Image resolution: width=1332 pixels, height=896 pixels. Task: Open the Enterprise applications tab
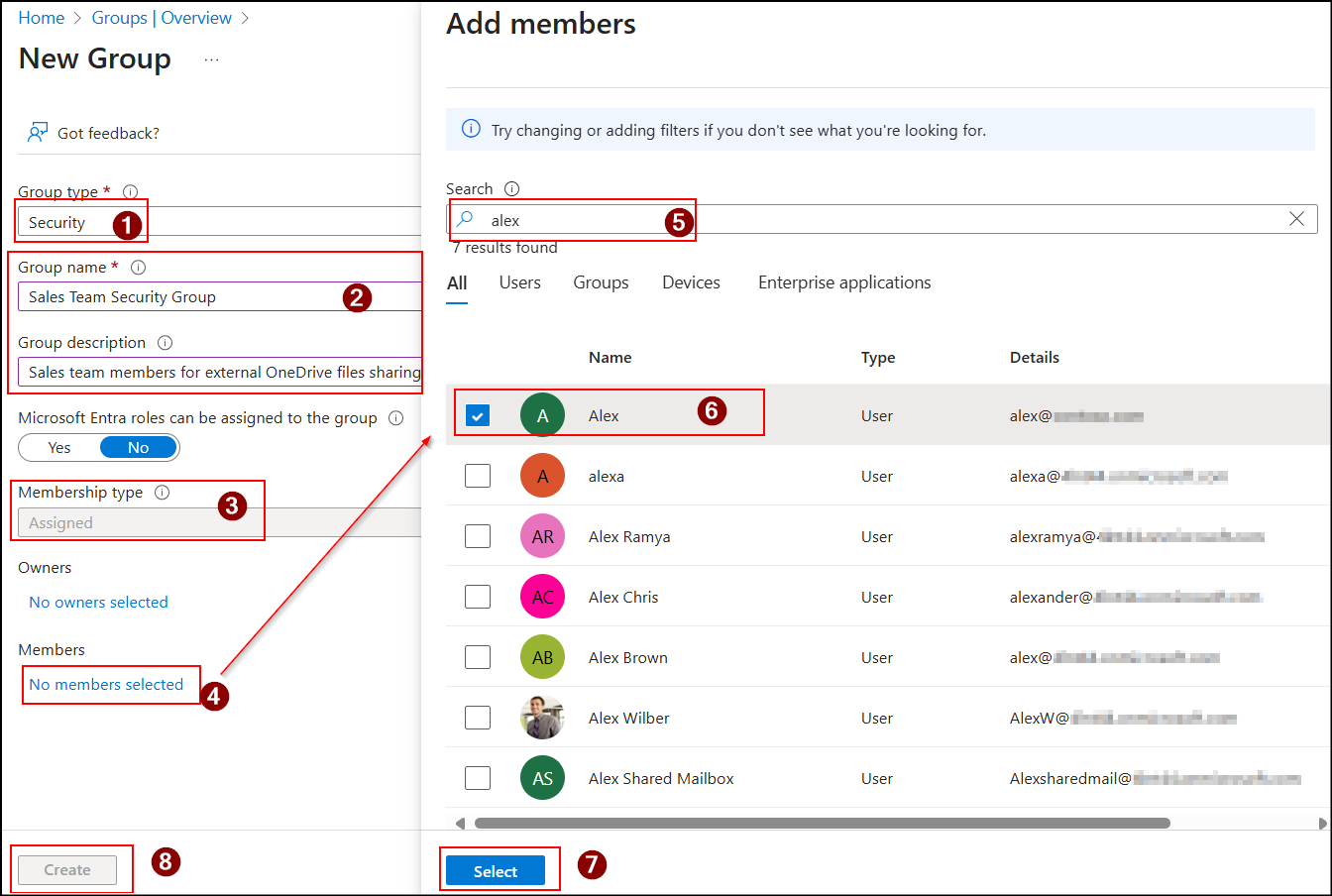[x=843, y=282]
